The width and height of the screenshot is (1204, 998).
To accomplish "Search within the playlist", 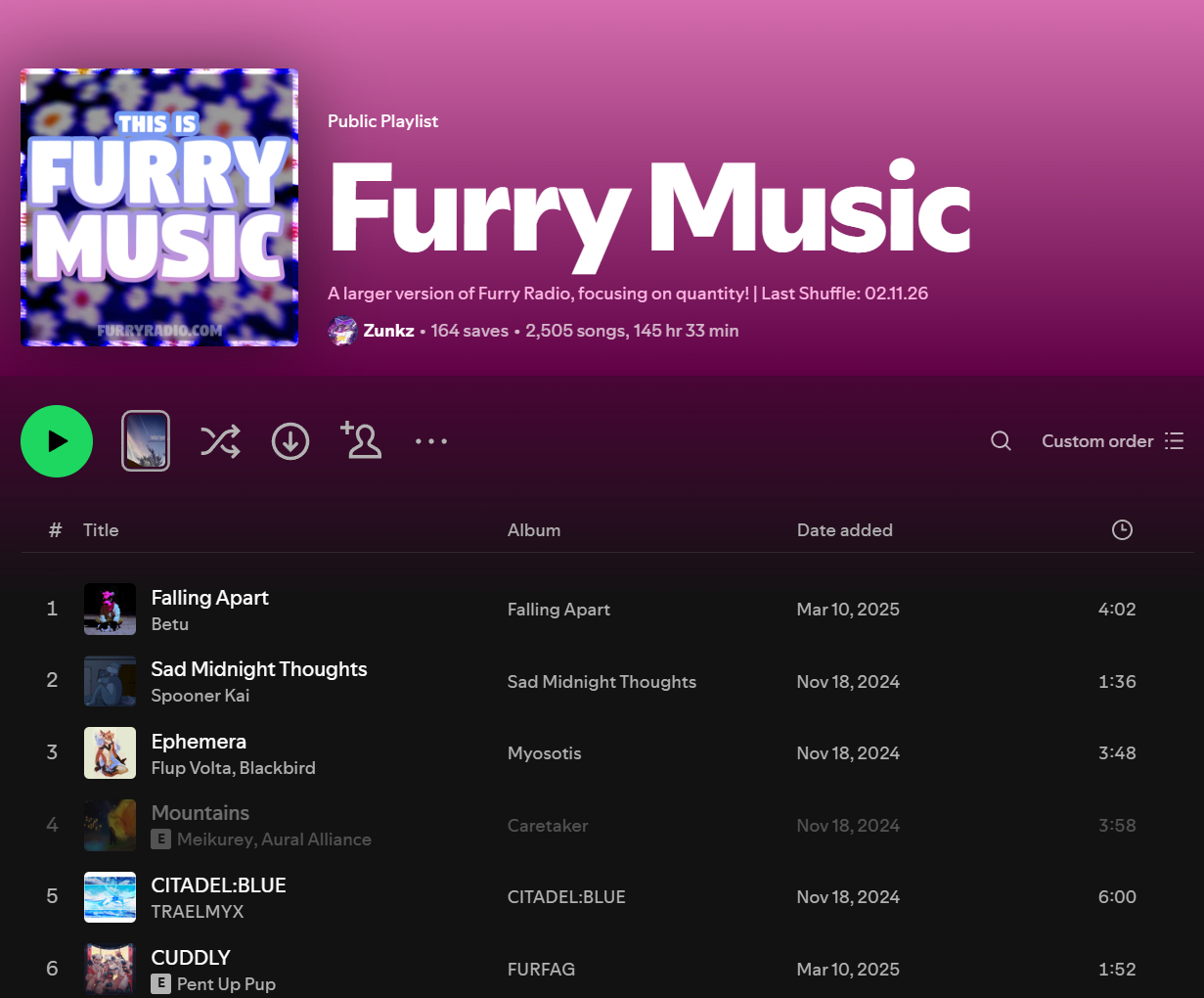I will coord(1001,441).
